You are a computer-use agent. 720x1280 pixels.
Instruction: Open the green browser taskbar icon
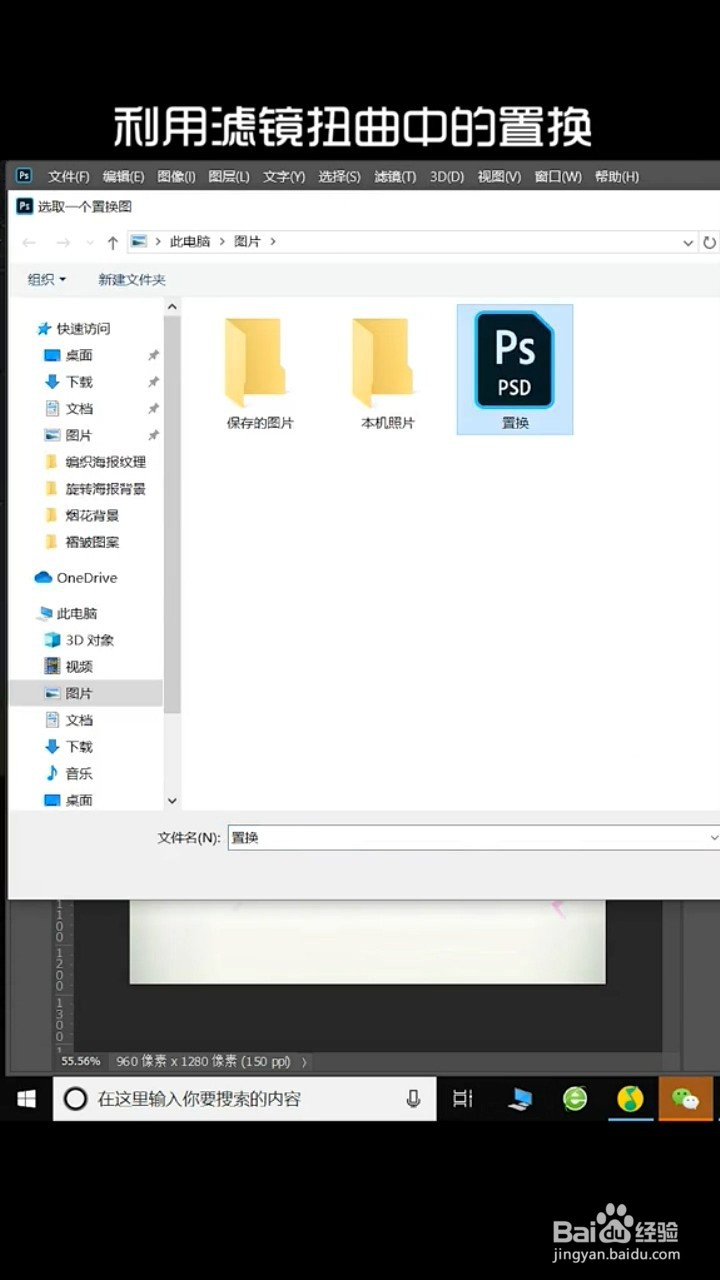click(575, 1099)
